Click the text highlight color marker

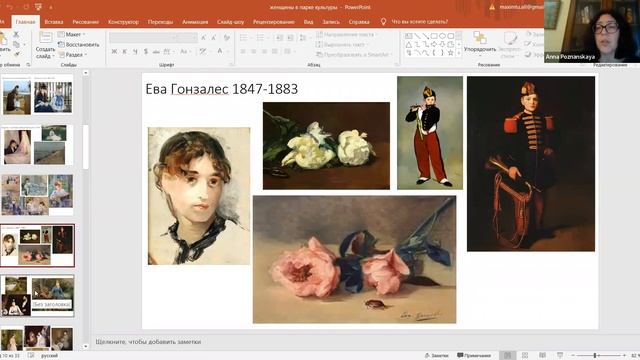[x=203, y=51]
